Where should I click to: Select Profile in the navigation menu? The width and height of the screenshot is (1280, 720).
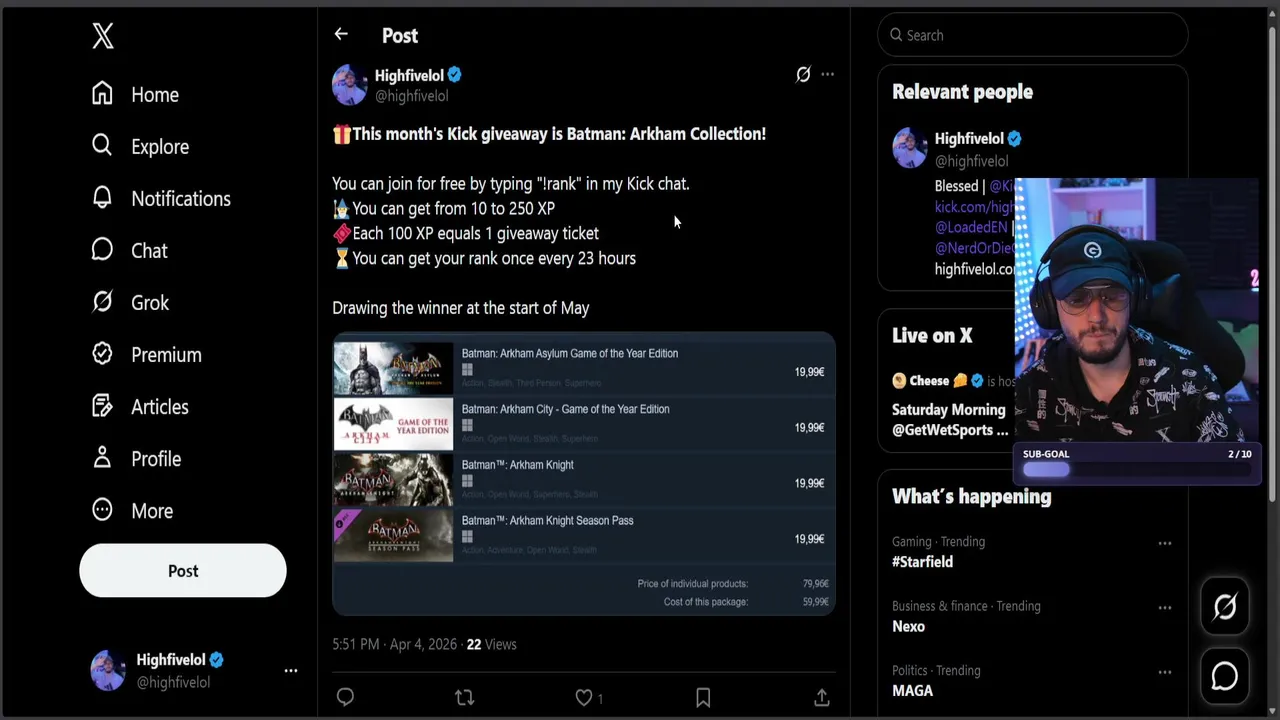coord(156,459)
